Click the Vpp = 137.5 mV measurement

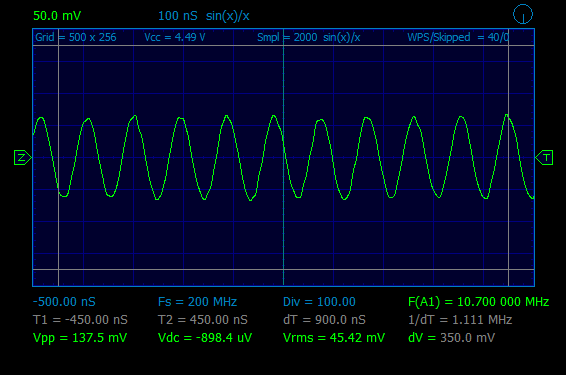[x=80, y=338]
